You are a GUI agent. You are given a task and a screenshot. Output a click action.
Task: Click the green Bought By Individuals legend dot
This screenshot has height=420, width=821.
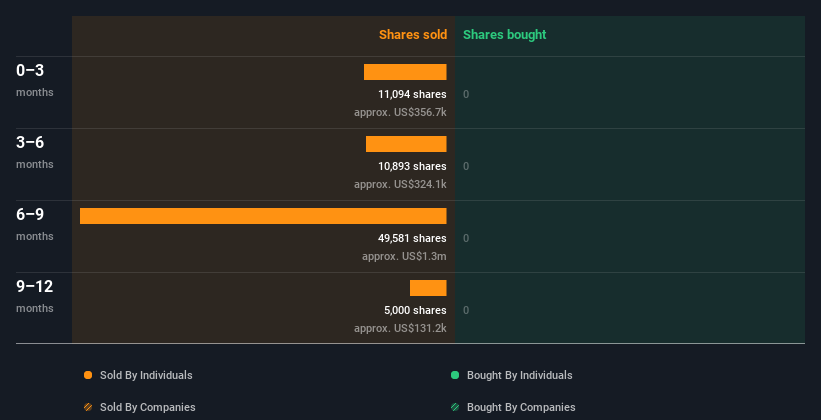point(455,375)
